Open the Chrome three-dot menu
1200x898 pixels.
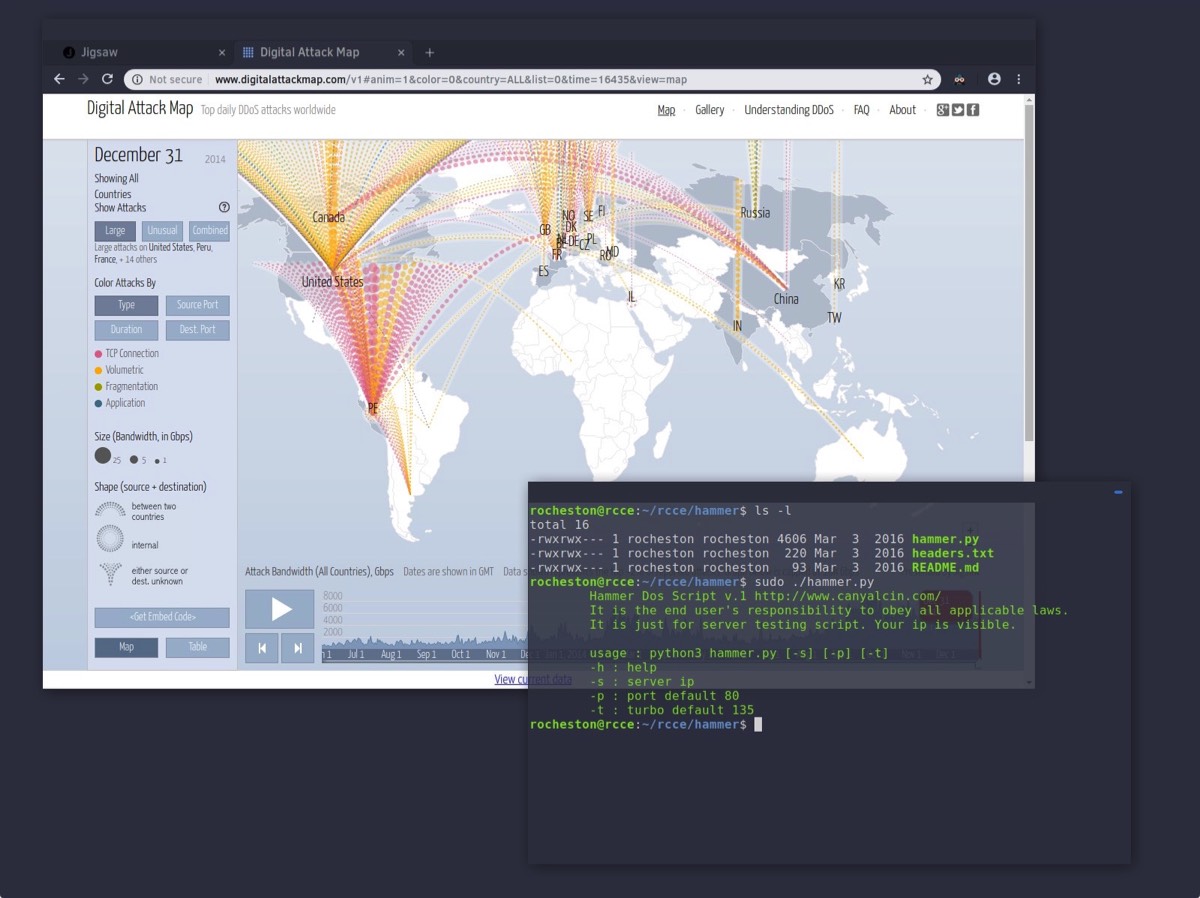tap(1019, 79)
